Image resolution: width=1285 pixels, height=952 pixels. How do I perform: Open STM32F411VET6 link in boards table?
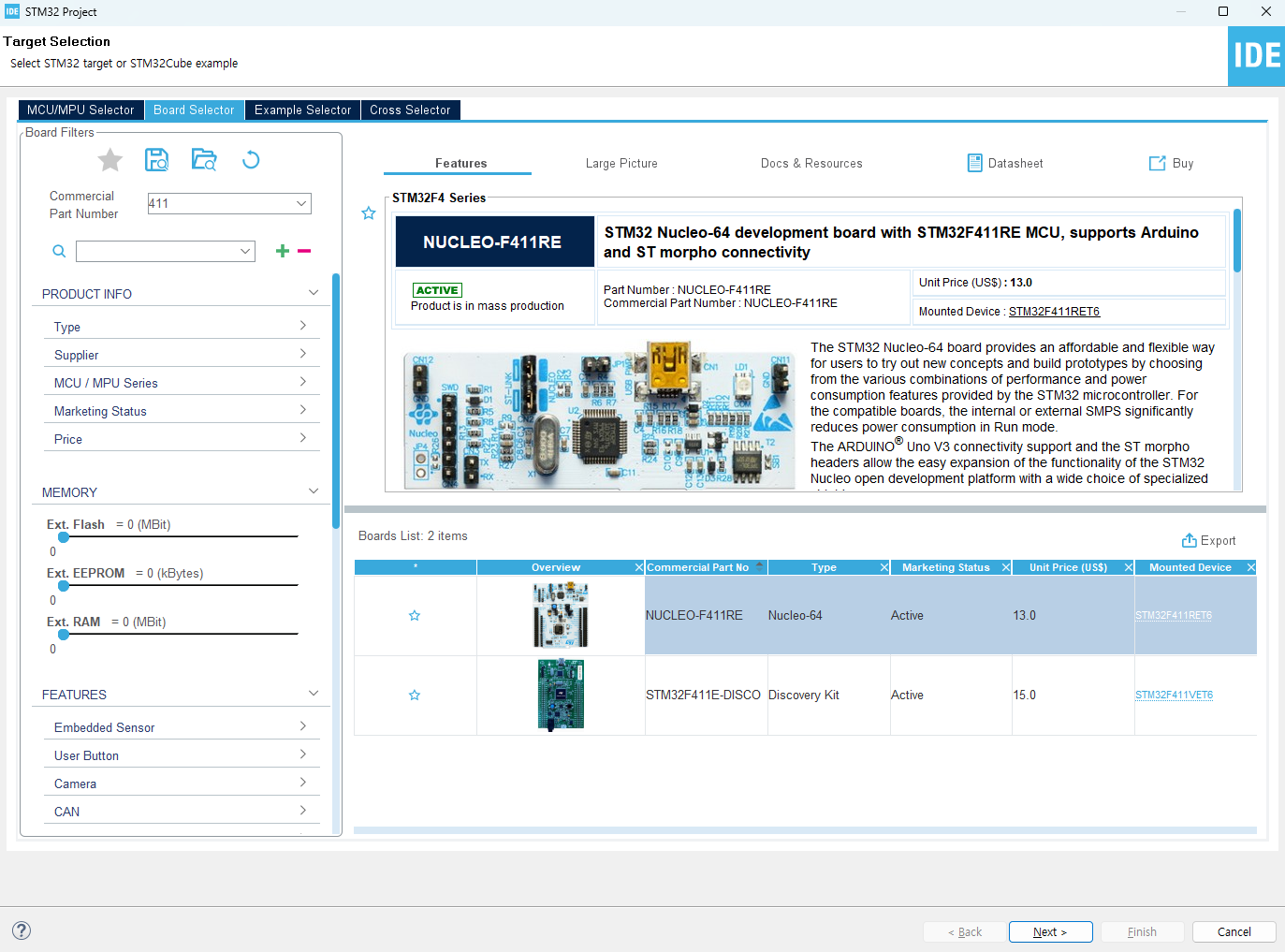(x=1174, y=695)
